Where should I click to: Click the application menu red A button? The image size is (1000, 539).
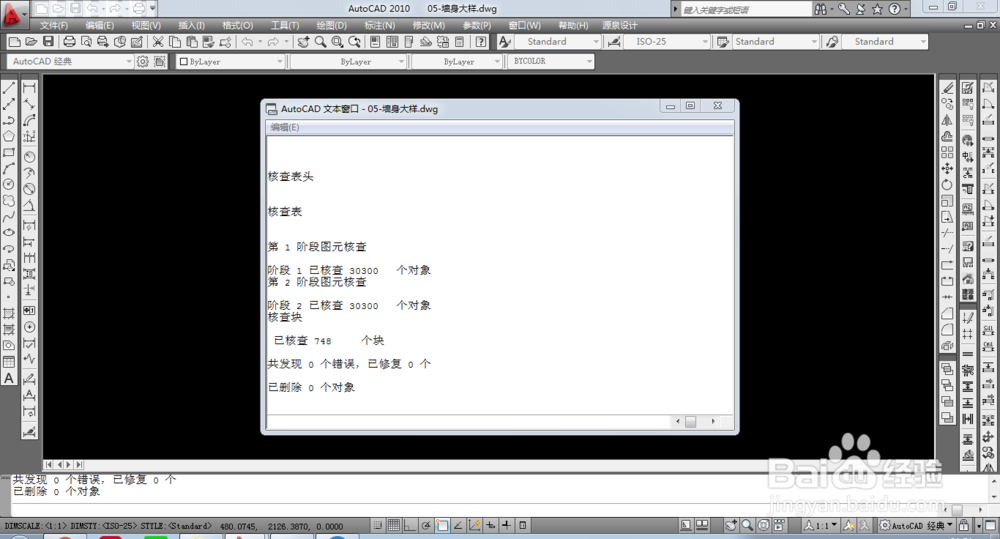[13, 14]
